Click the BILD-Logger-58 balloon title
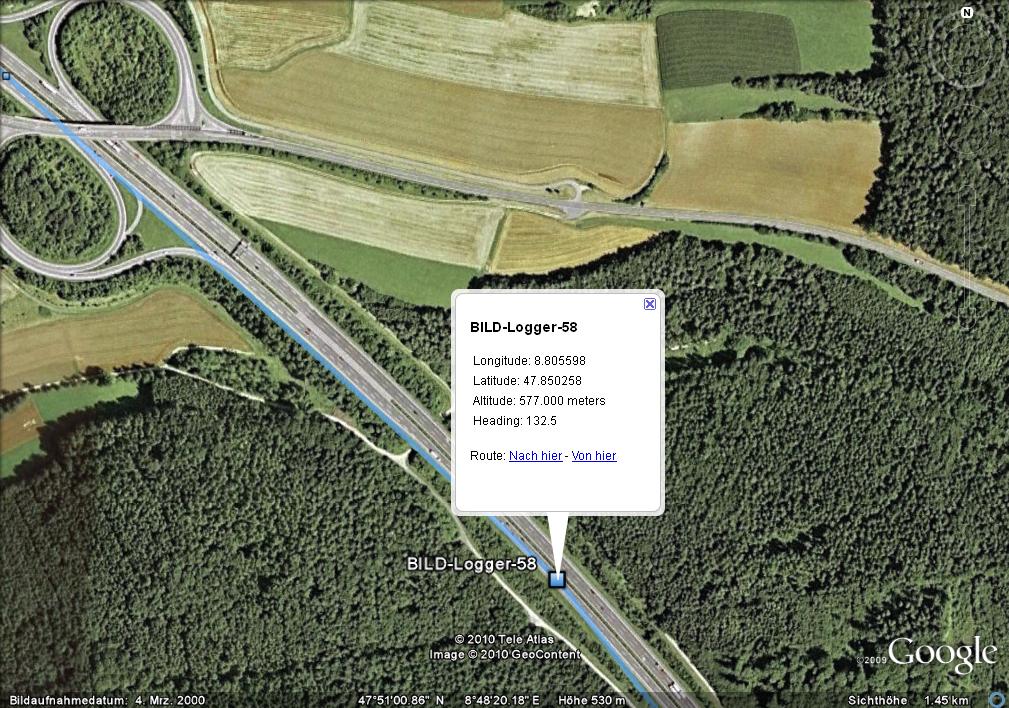 (524, 327)
